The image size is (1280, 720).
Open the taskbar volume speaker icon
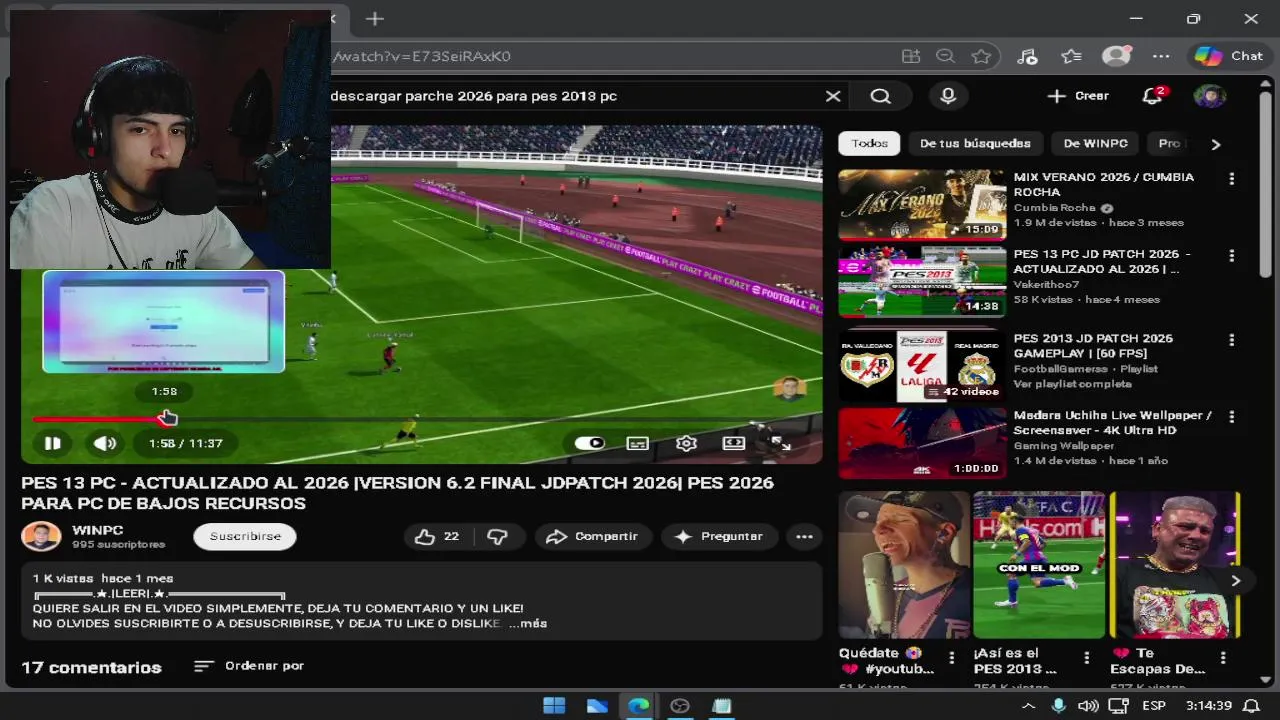[1088, 706]
